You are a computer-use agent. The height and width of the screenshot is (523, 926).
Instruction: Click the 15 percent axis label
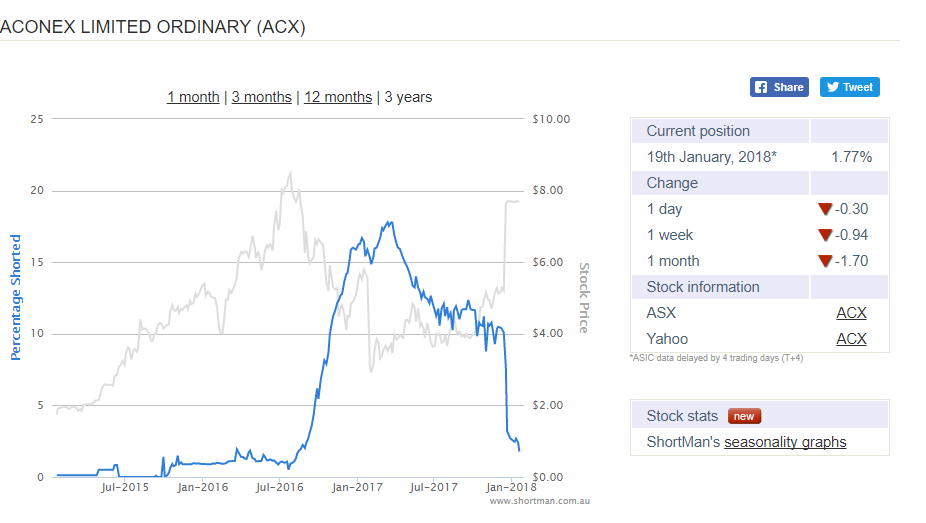point(37,262)
